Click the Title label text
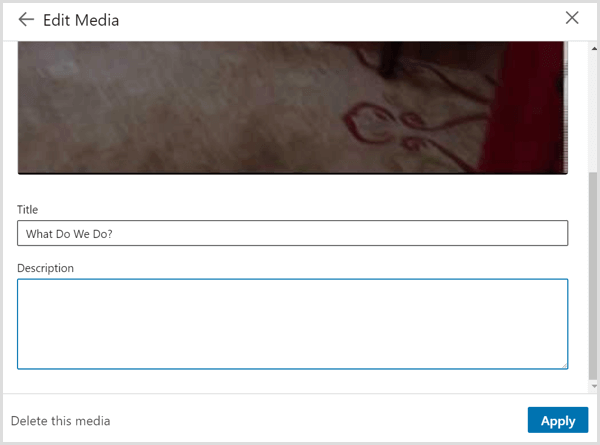The image size is (600, 445). [x=28, y=209]
